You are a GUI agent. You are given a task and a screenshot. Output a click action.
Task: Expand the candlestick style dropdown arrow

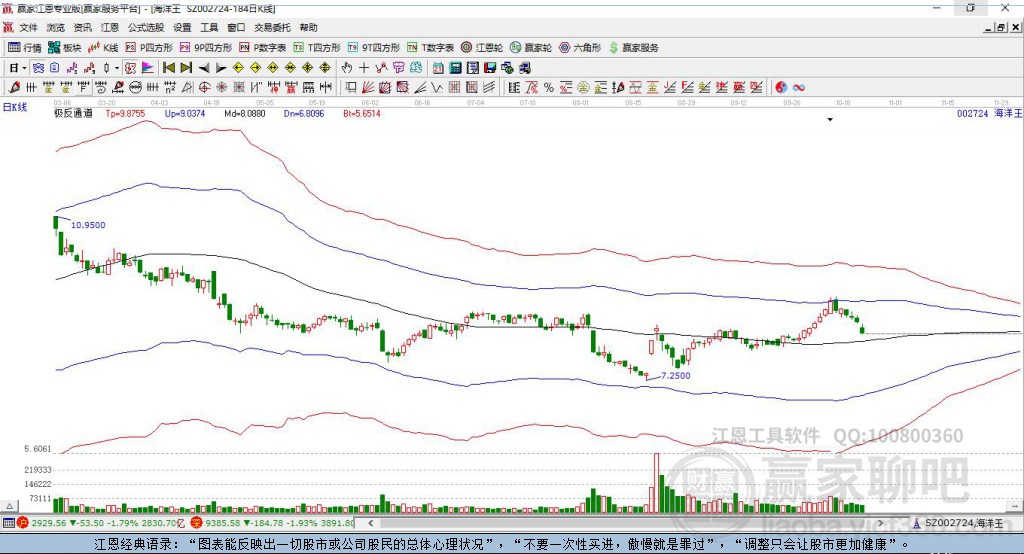pyautogui.click(x=116, y=68)
